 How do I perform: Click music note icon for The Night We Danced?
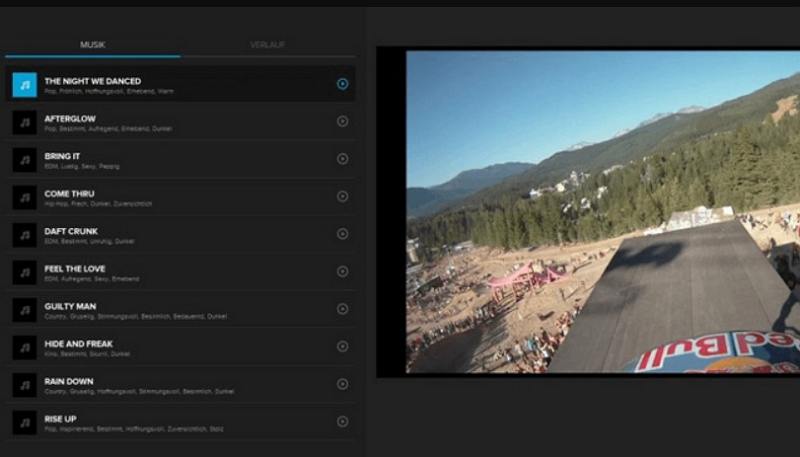coord(24,85)
